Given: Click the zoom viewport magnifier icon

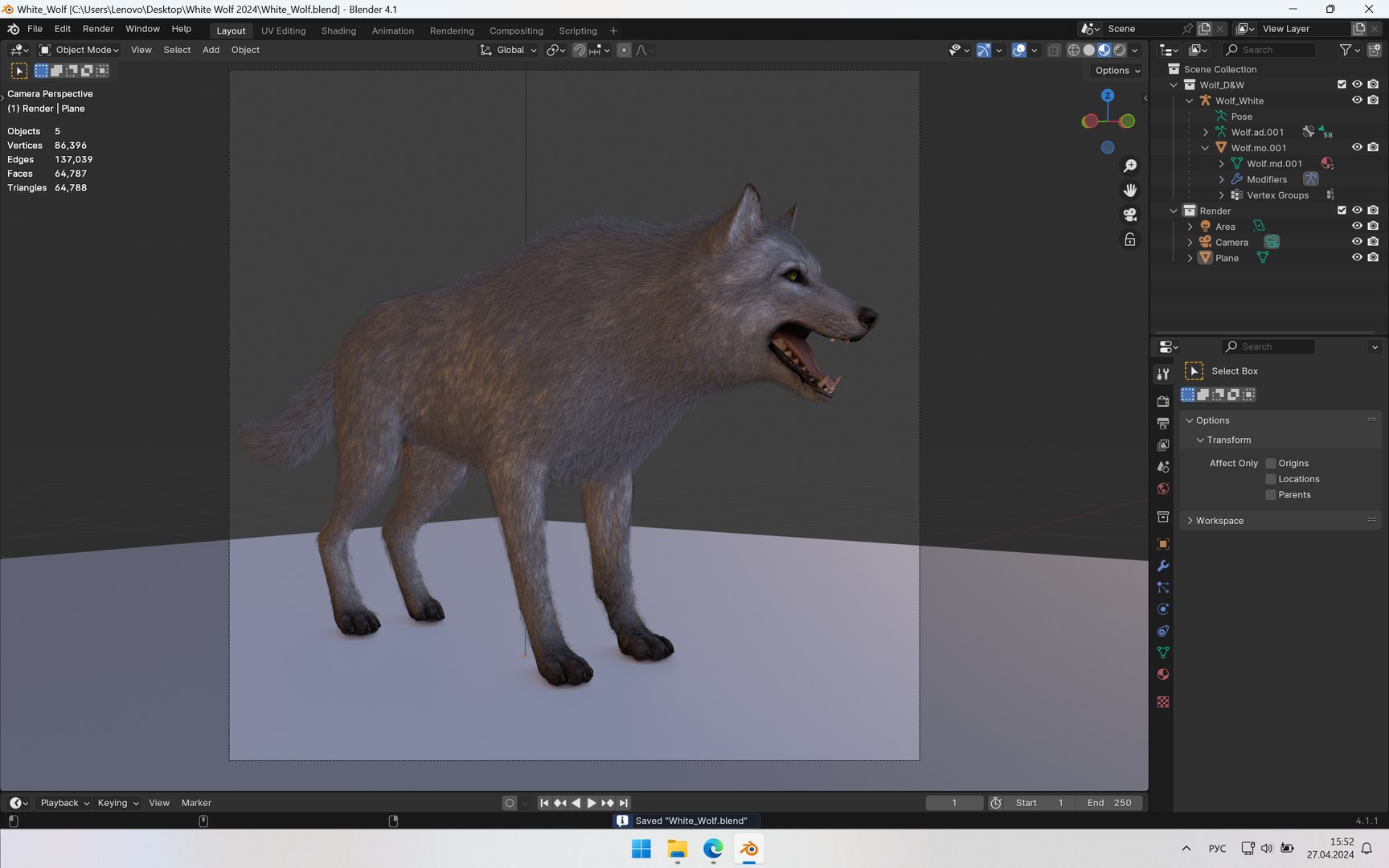Looking at the screenshot, I should [1130, 166].
